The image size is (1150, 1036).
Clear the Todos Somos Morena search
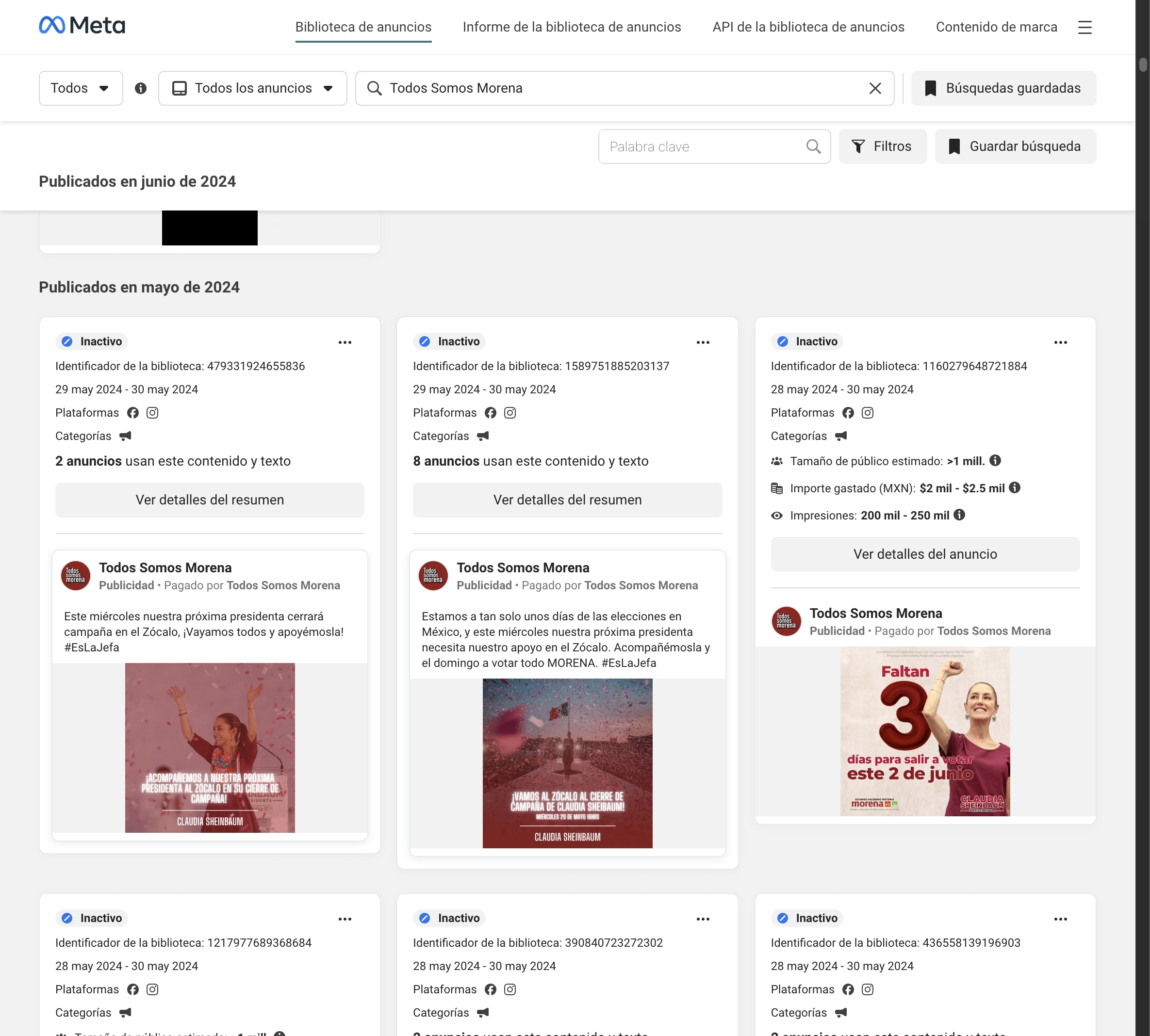(x=875, y=88)
